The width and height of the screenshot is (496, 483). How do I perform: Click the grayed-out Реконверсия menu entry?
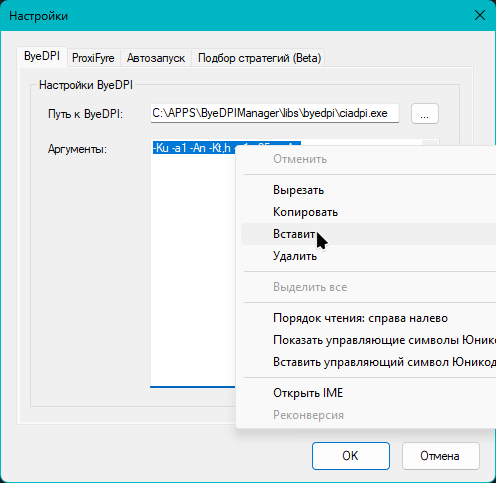368,415
